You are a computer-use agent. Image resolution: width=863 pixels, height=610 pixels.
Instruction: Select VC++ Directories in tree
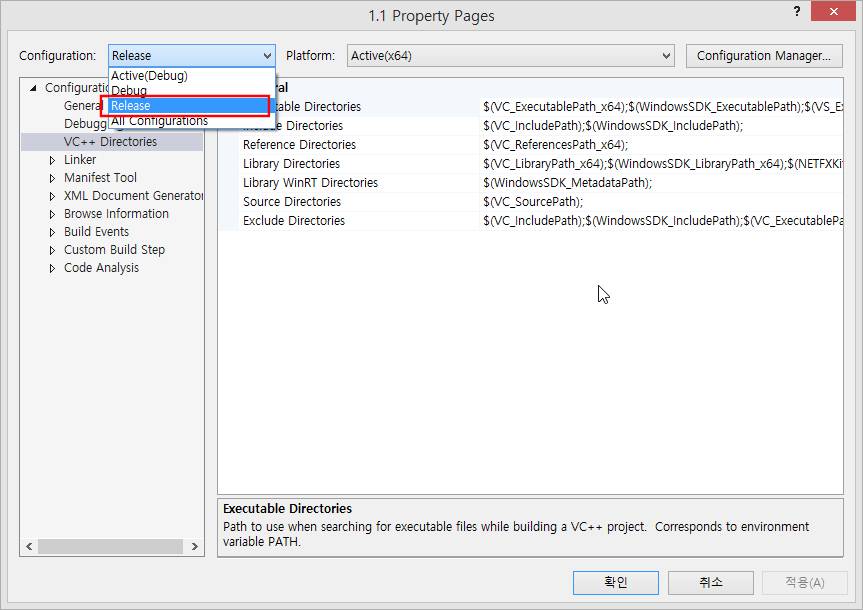(x=110, y=142)
